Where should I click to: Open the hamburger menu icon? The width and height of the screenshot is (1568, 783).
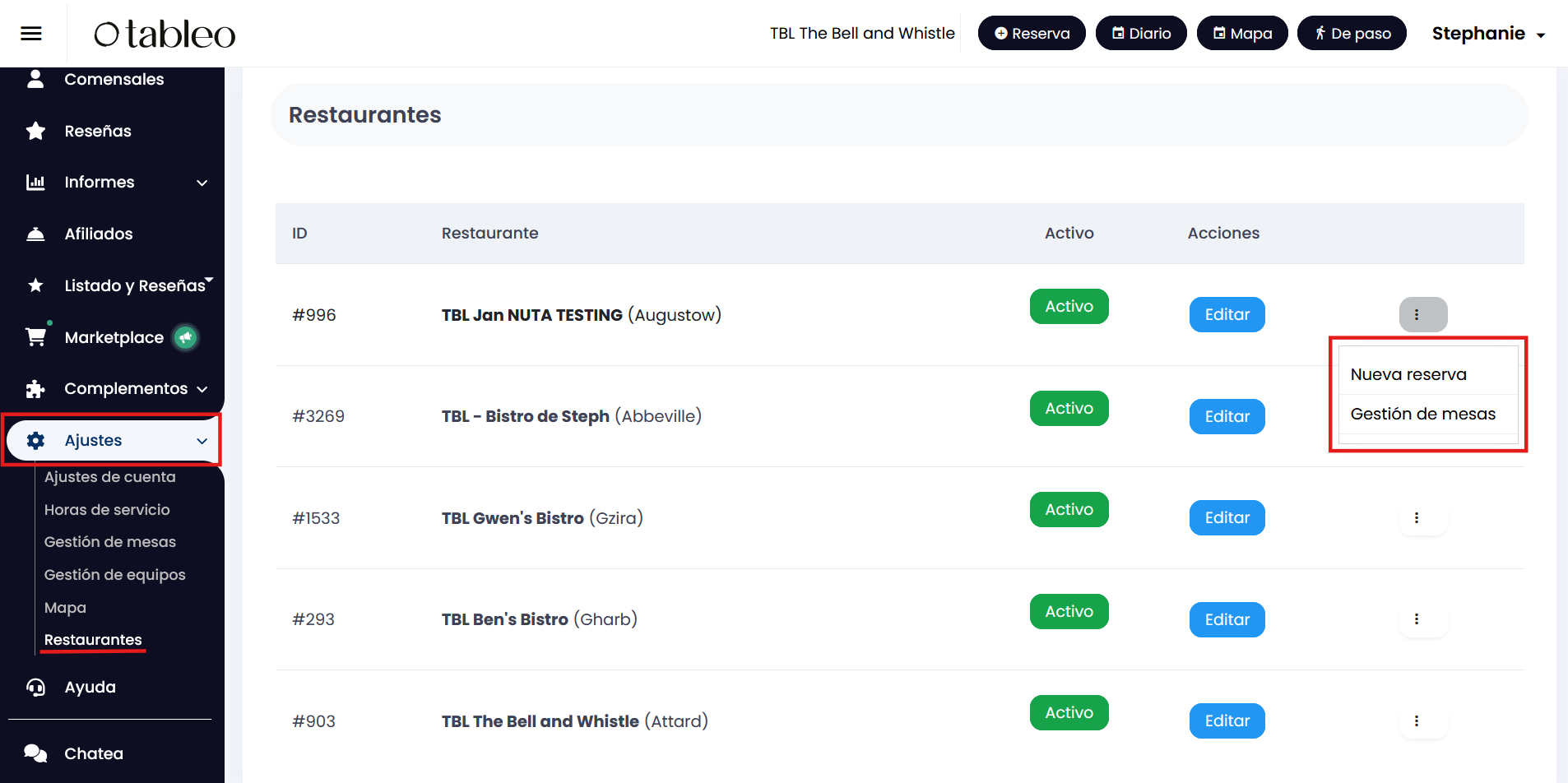tap(31, 34)
